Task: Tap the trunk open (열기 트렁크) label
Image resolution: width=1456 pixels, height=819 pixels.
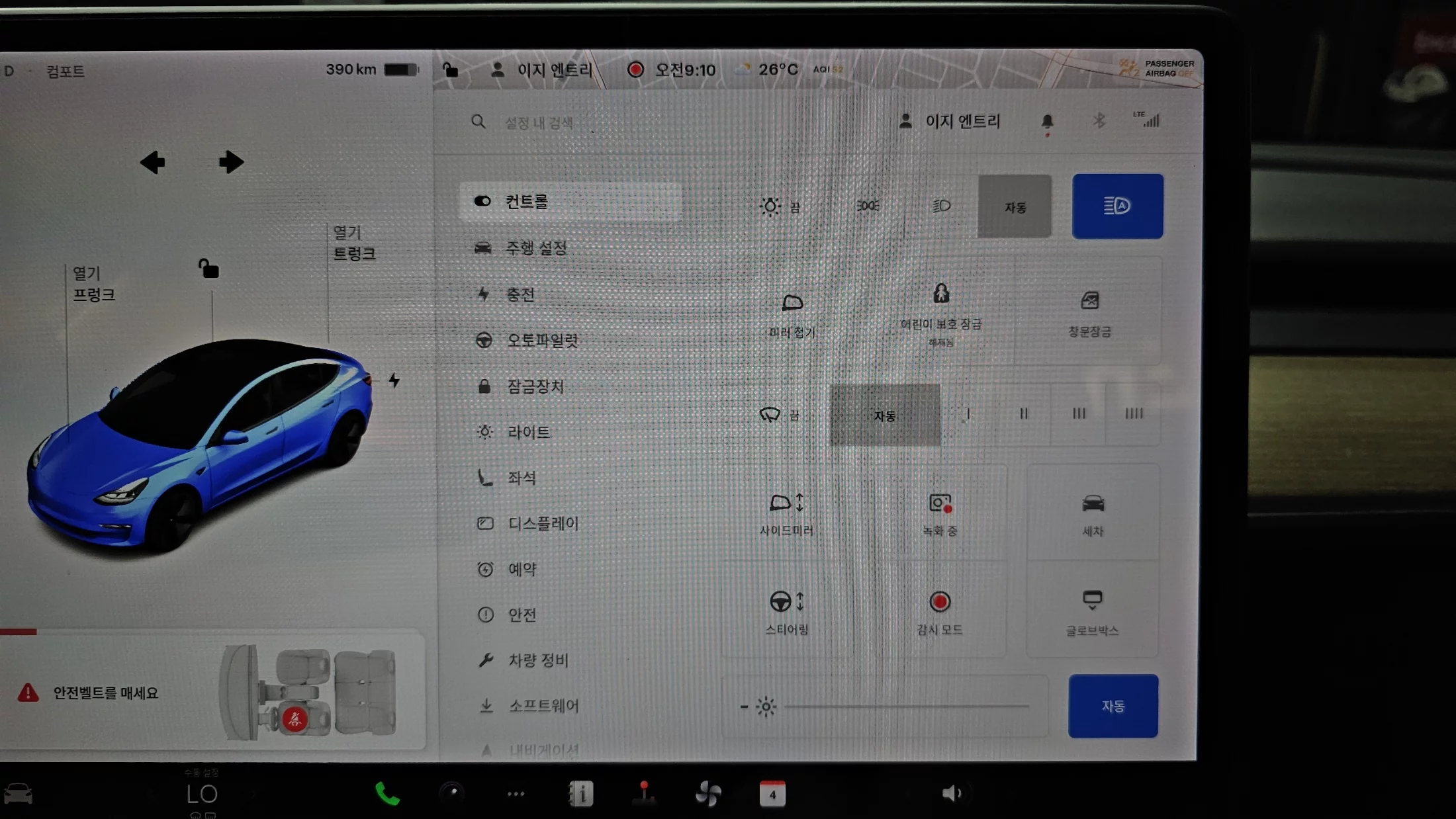Action: point(353,243)
